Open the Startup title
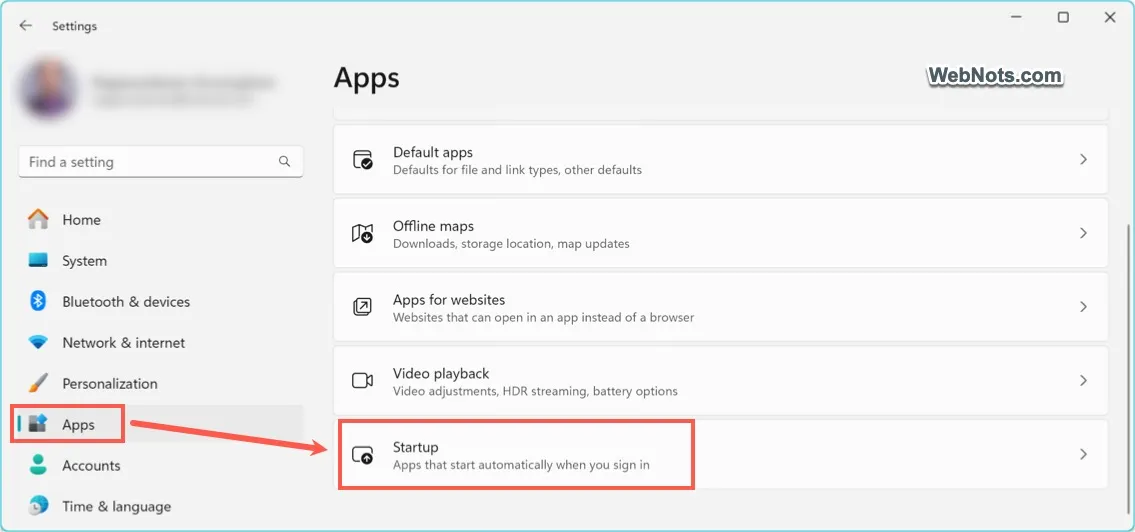 [x=415, y=447]
